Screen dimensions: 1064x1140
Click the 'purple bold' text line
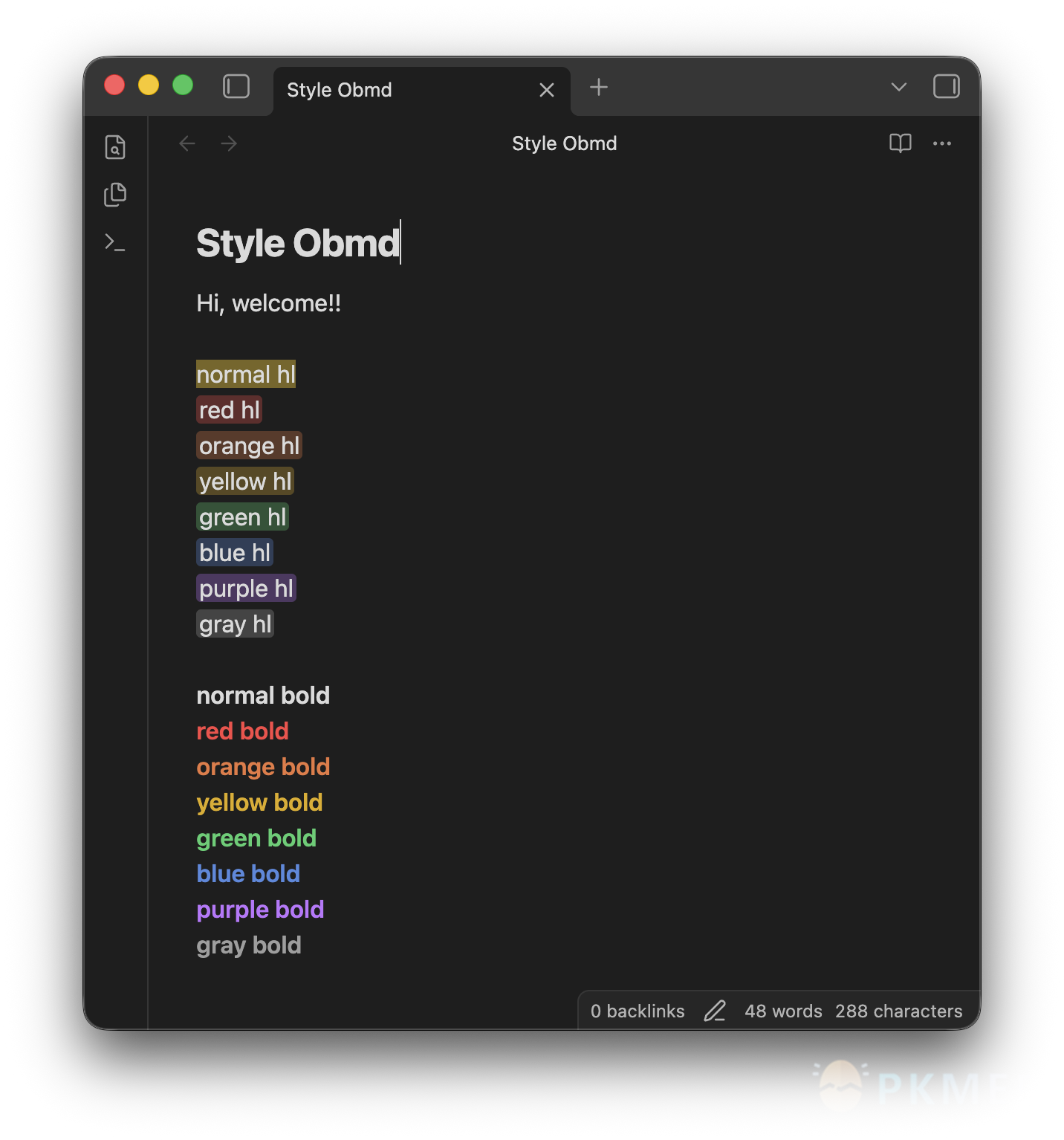[260, 910]
